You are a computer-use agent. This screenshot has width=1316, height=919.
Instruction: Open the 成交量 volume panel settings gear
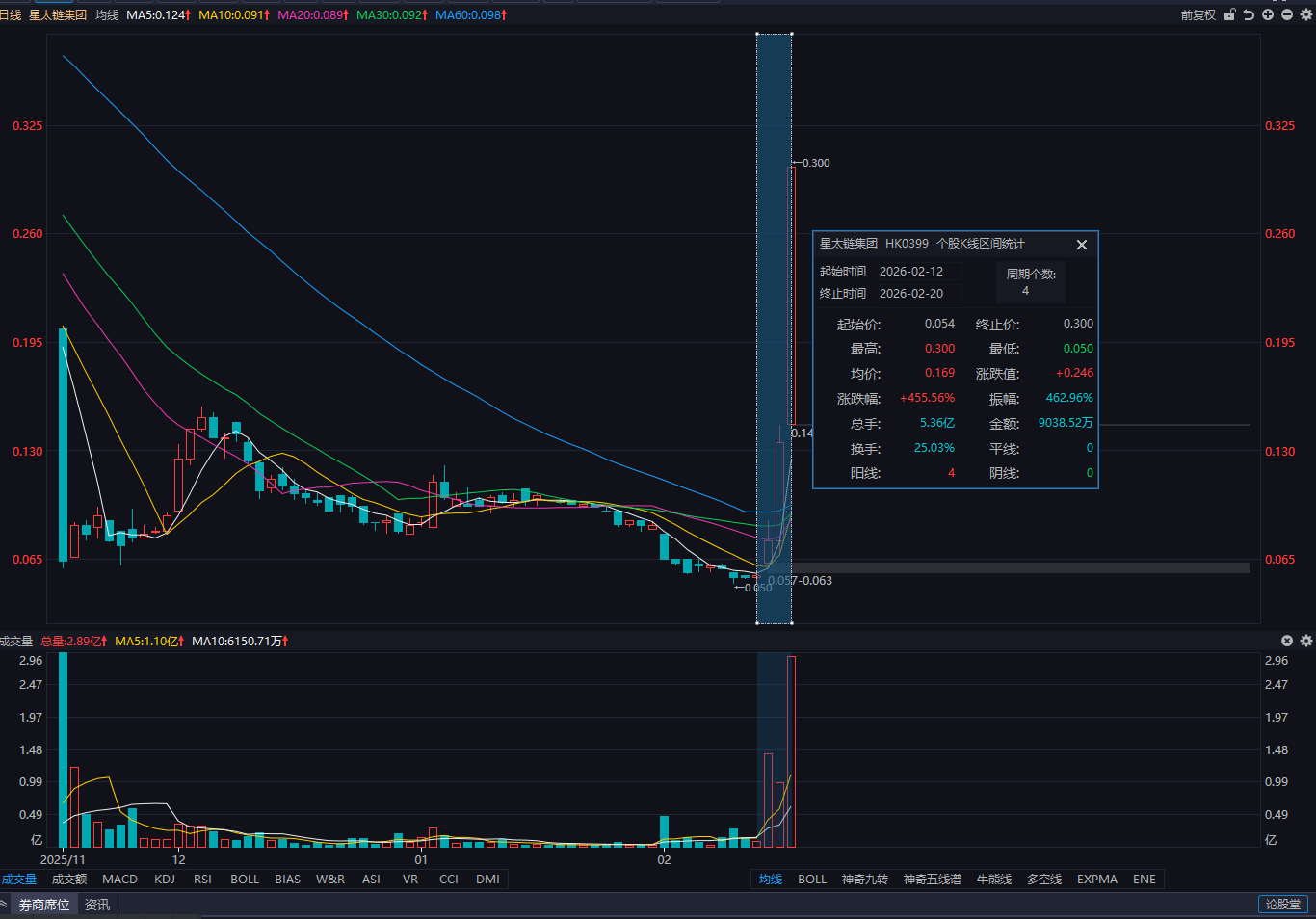[1306, 641]
